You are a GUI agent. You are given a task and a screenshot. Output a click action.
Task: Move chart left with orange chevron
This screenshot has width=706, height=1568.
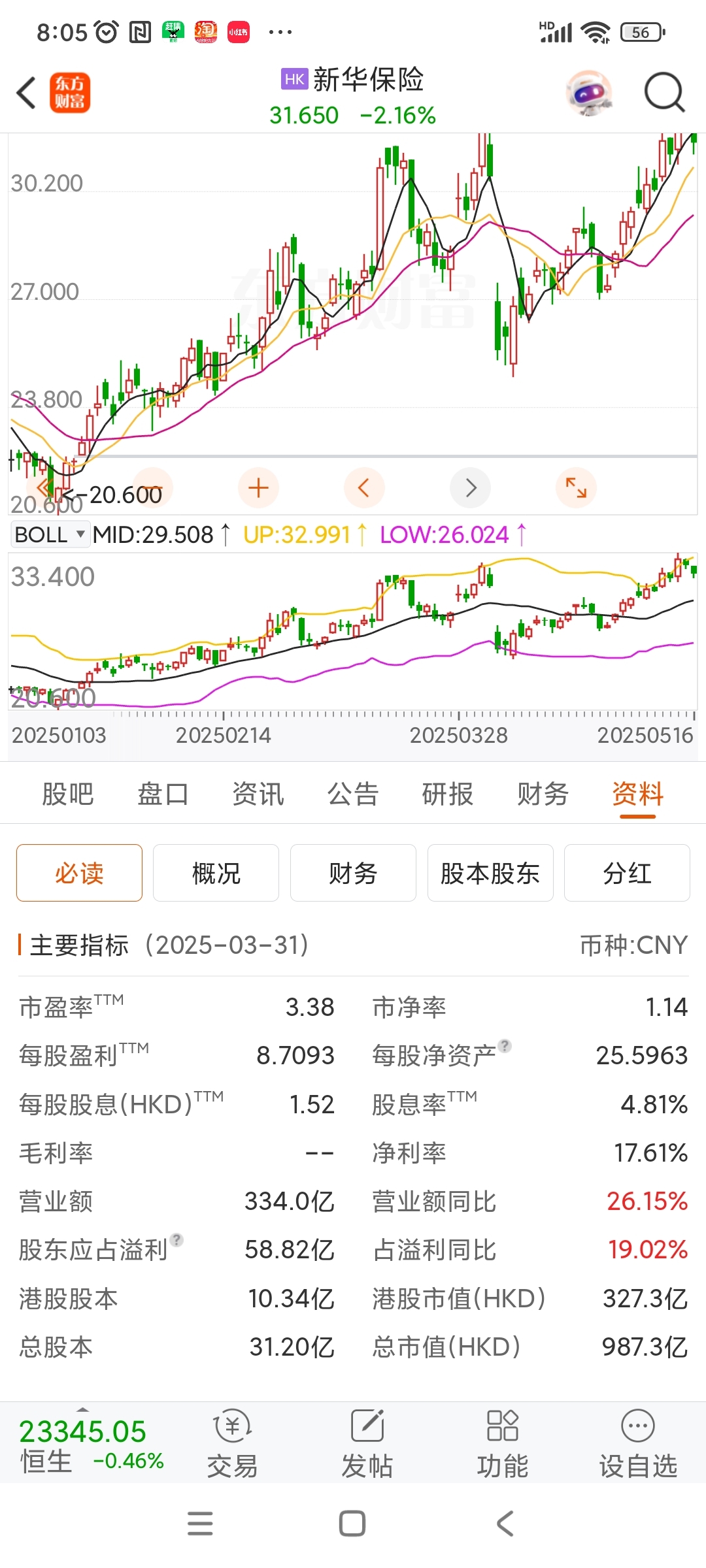(x=364, y=488)
